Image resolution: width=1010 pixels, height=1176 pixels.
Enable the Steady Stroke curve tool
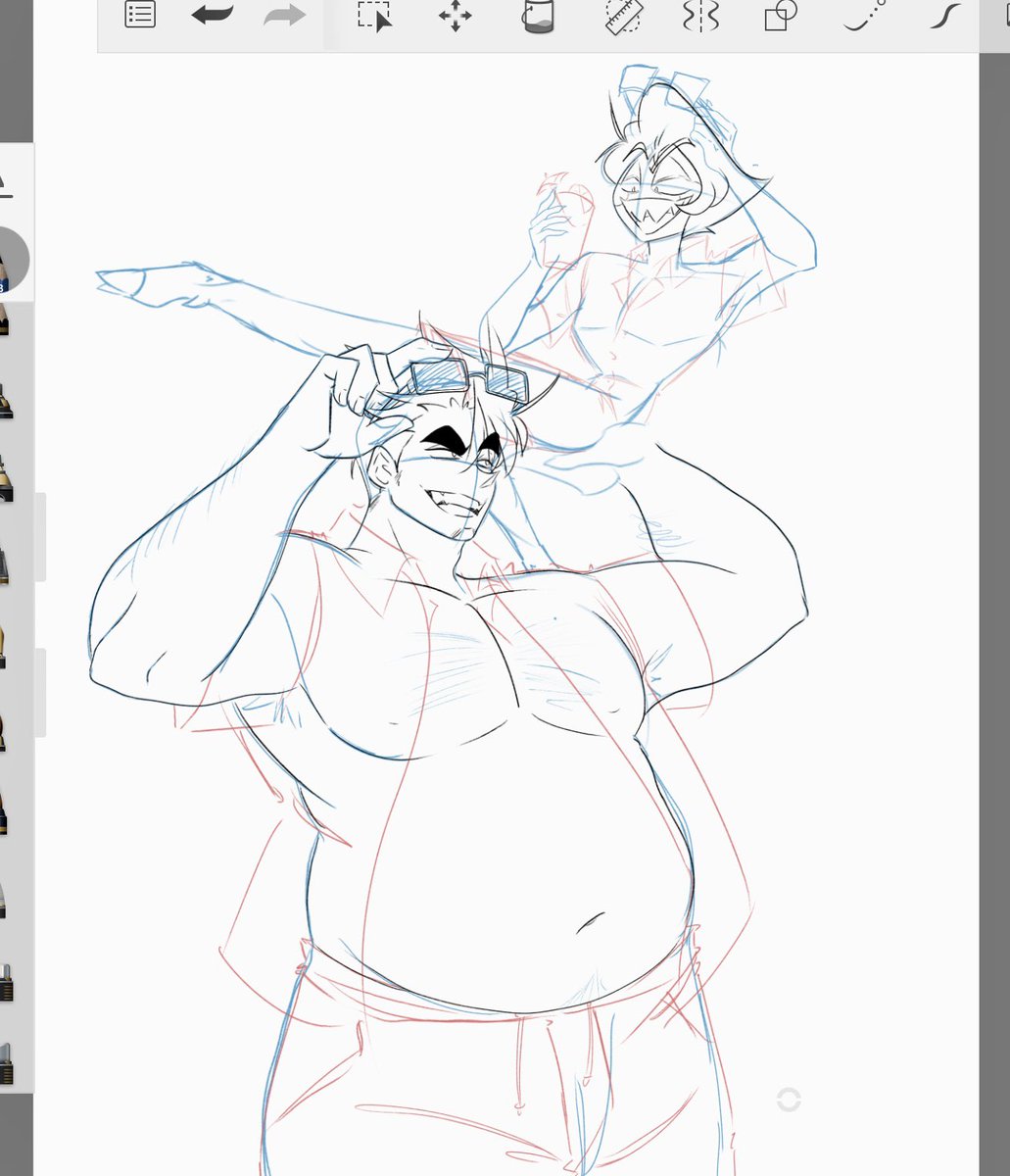click(x=944, y=16)
